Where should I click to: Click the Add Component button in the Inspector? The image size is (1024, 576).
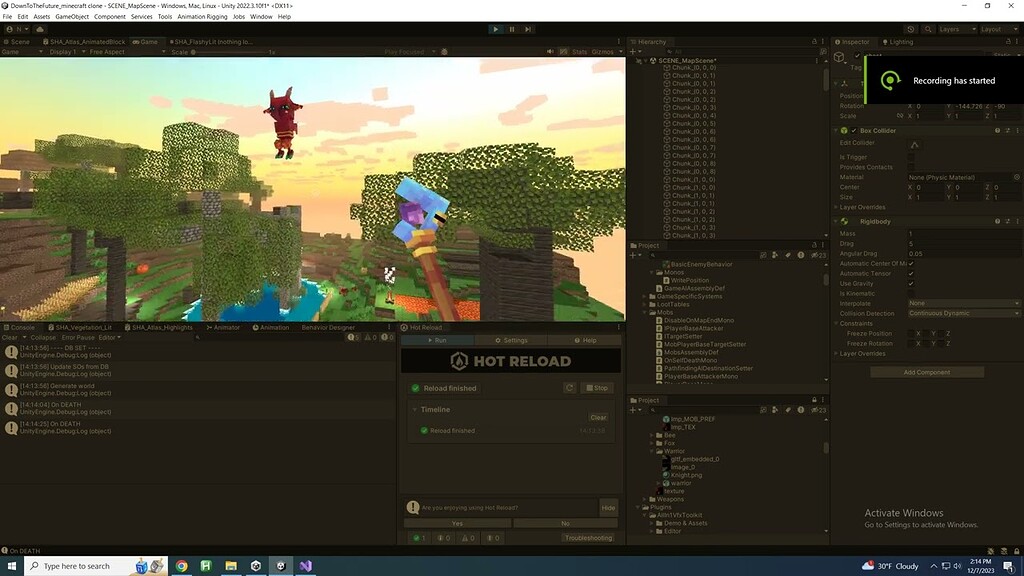(927, 372)
